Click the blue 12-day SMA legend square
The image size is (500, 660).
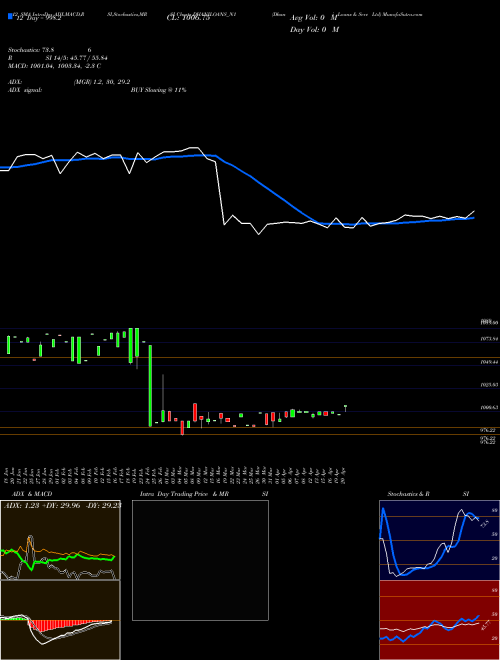(x=10, y=16)
